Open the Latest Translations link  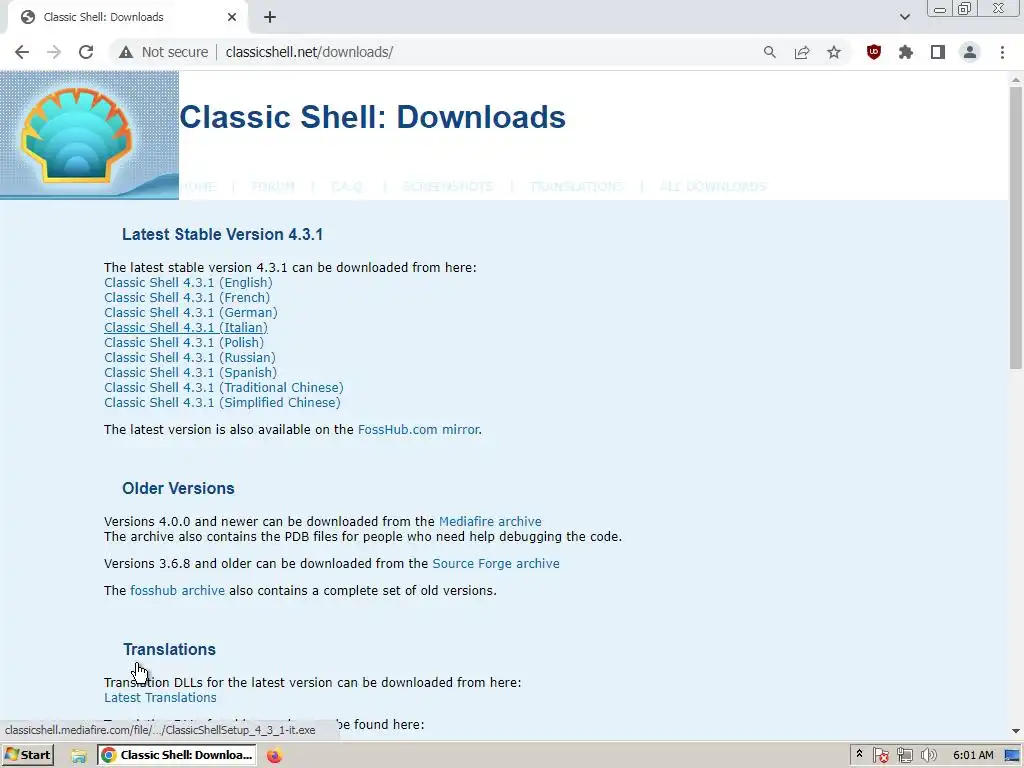click(x=161, y=697)
